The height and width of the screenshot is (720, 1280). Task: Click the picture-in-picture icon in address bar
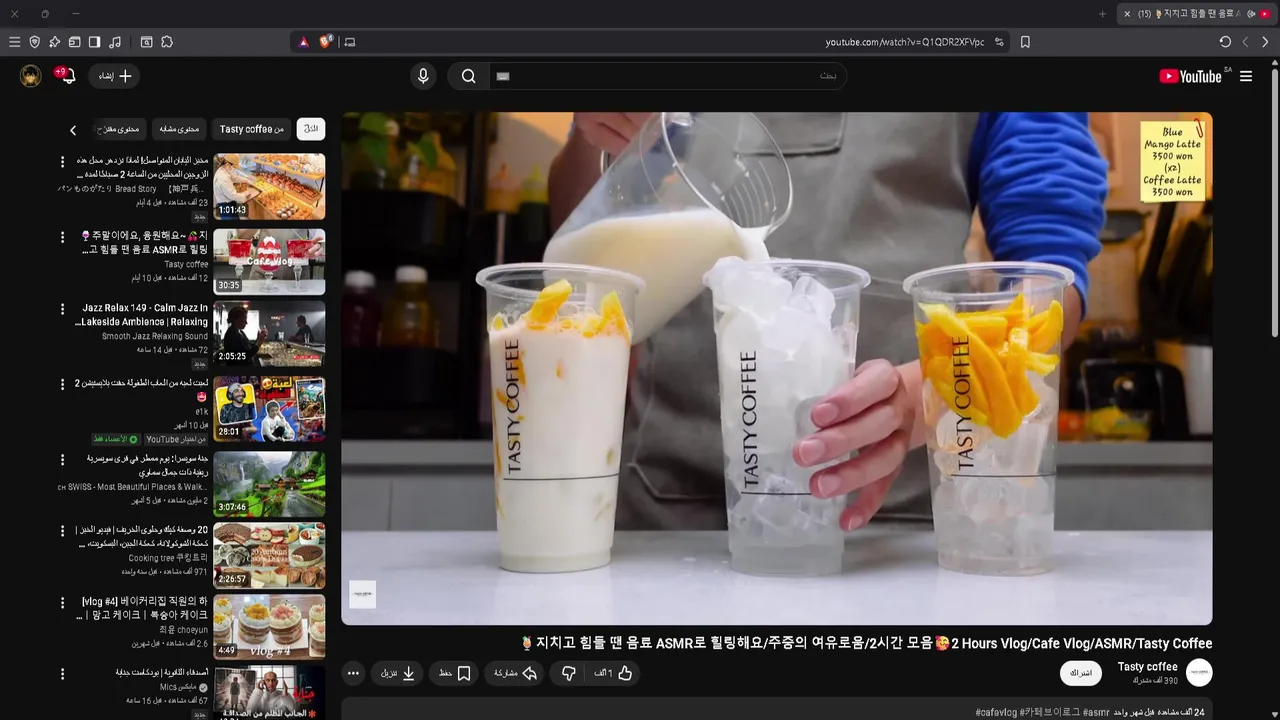349,42
